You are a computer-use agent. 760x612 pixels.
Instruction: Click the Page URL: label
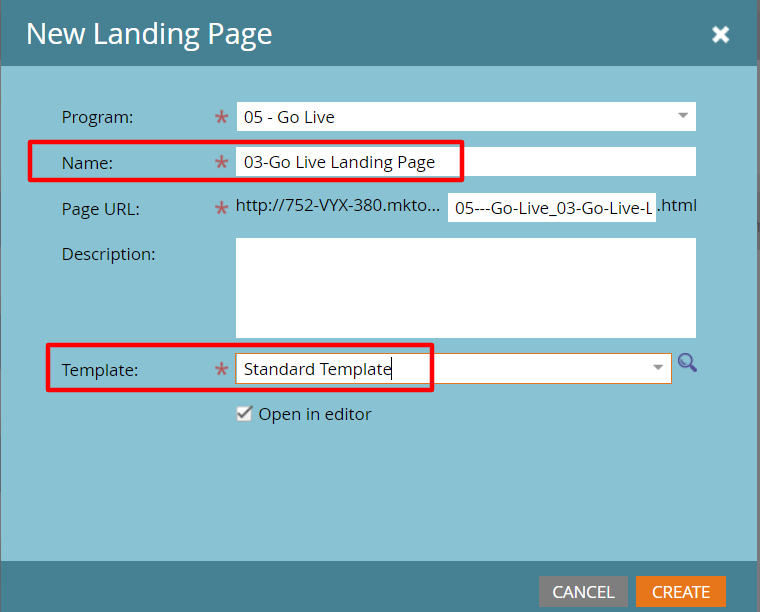tap(101, 209)
